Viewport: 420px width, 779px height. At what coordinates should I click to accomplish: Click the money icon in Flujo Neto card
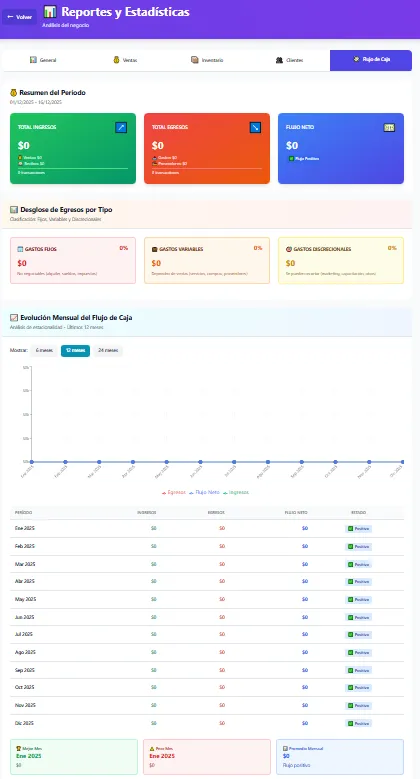pos(389,128)
